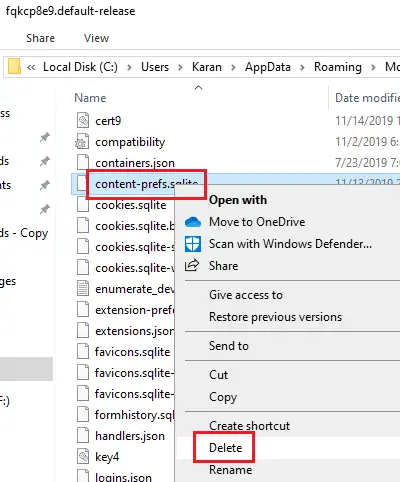Viewport: 400px width, 482px height.
Task: Click the extensions.json file icon
Action: [x=83, y=330]
